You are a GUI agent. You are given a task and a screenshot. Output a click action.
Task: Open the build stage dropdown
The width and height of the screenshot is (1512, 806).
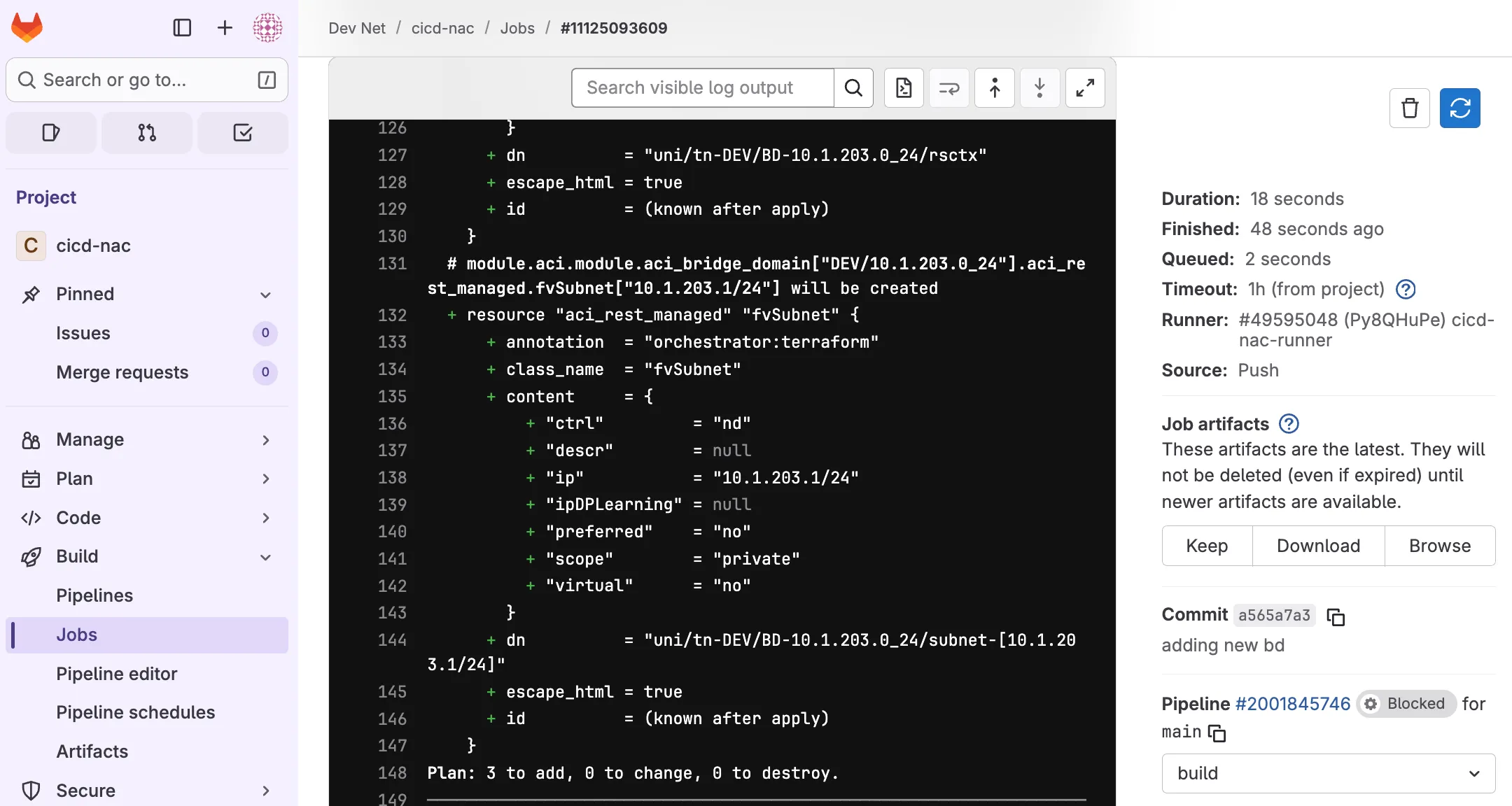[1328, 773]
